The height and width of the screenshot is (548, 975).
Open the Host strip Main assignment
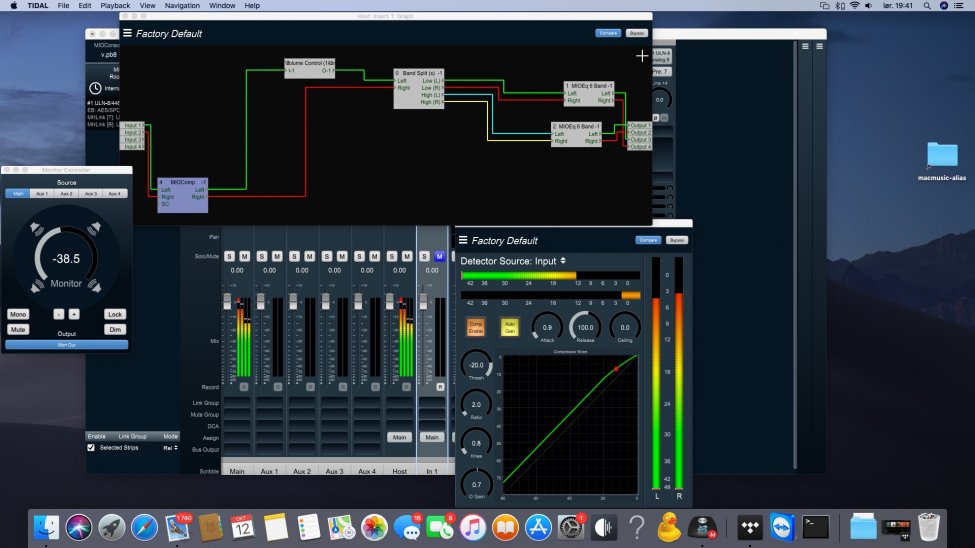coord(399,437)
